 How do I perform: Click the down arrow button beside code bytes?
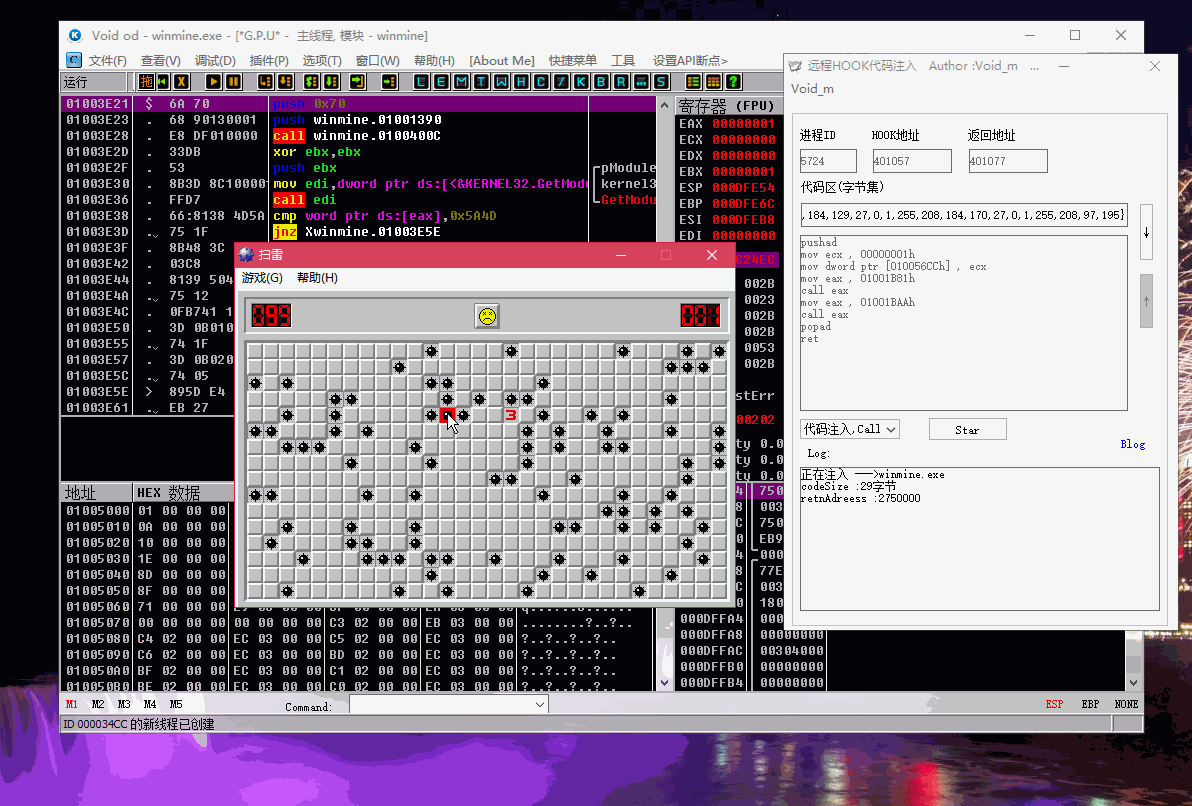(1146, 233)
